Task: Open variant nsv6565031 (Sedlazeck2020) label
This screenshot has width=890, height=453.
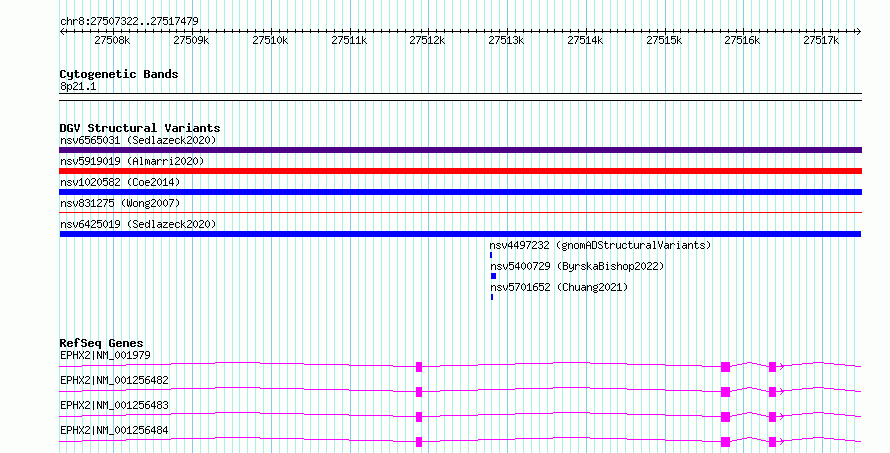Action: [138, 140]
